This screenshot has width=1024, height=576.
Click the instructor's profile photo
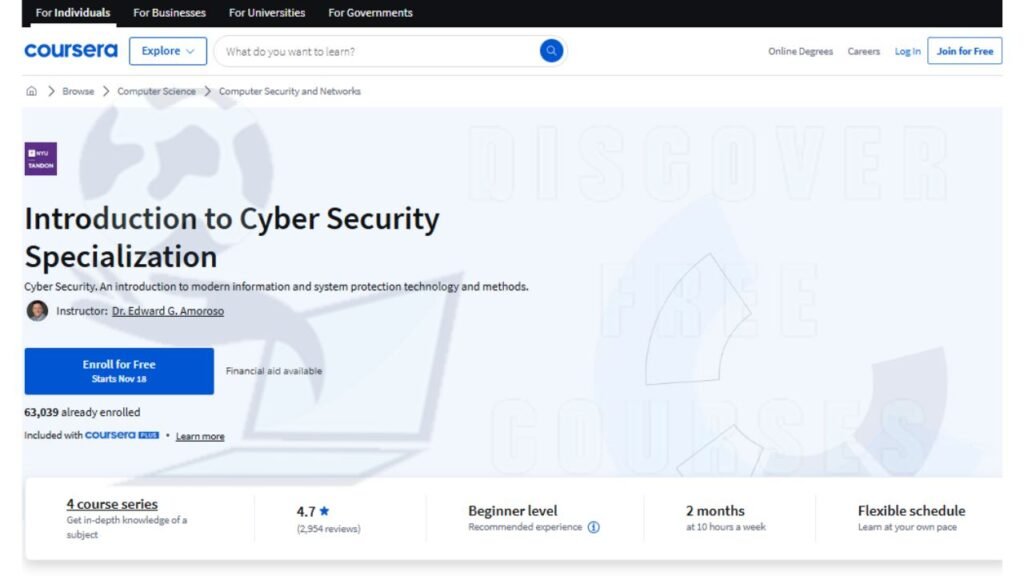click(x=37, y=311)
